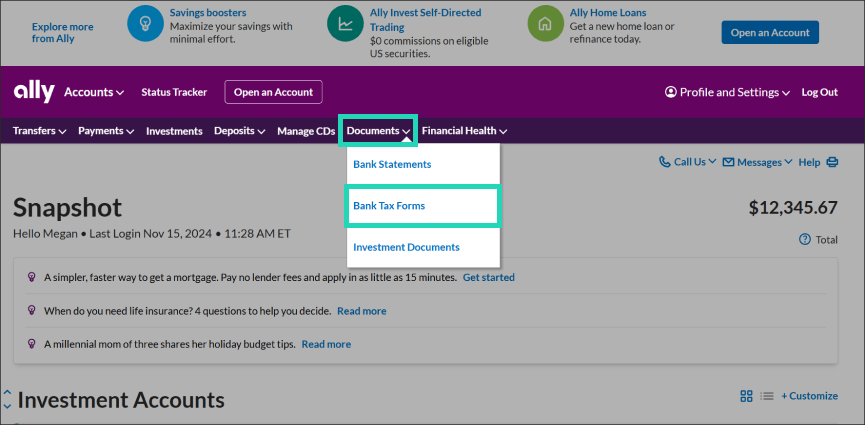Image resolution: width=865 pixels, height=425 pixels.
Task: Open the Transfers dropdown menu
Action: [x=40, y=131]
